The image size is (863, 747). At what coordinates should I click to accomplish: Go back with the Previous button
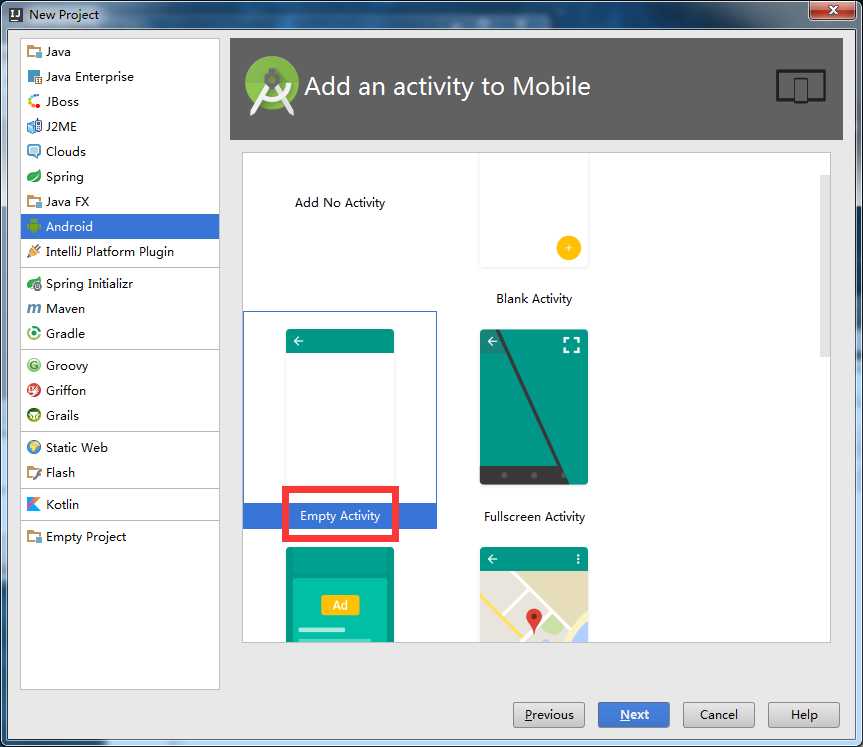(x=549, y=715)
